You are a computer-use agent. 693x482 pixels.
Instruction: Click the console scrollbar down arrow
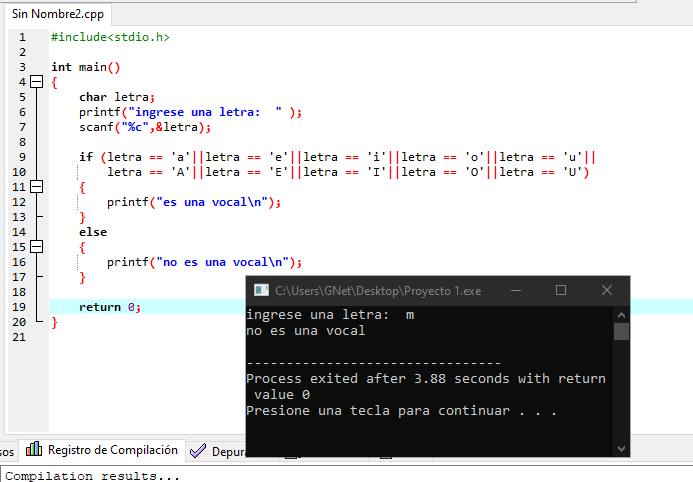621,448
